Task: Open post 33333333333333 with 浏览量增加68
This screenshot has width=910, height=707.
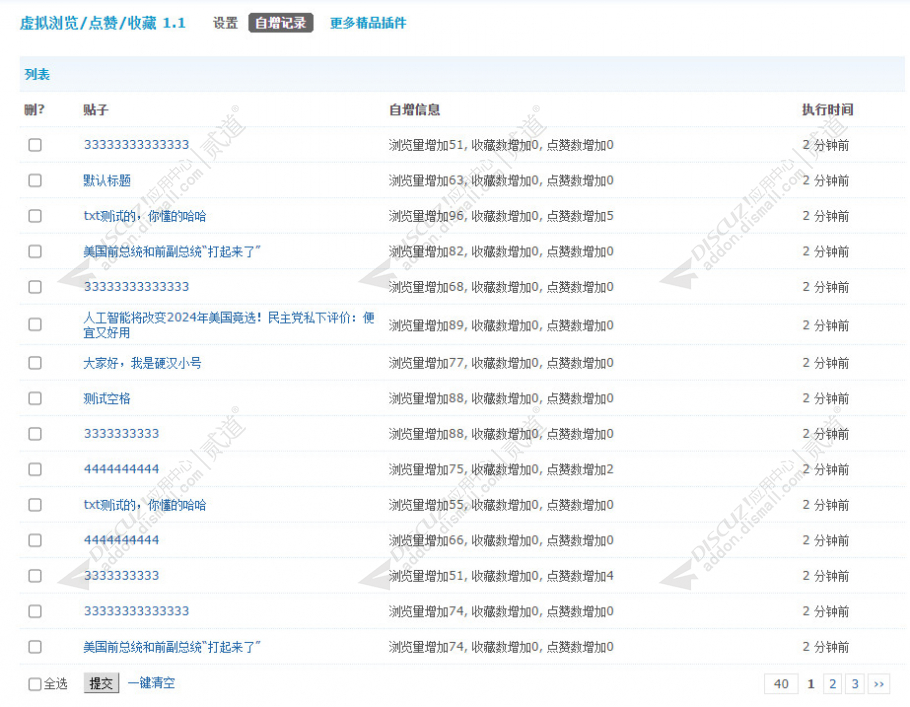Action: [136, 287]
